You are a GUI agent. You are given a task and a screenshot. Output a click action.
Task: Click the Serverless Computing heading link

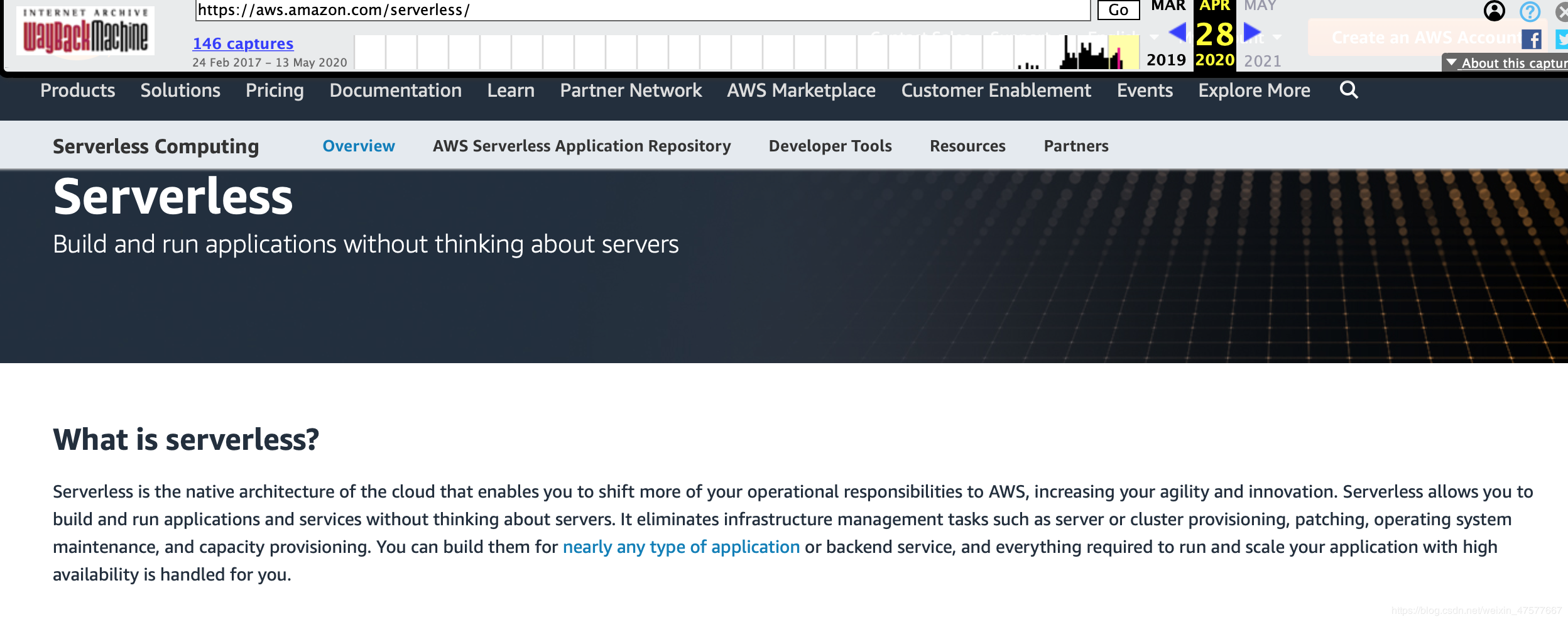(156, 146)
